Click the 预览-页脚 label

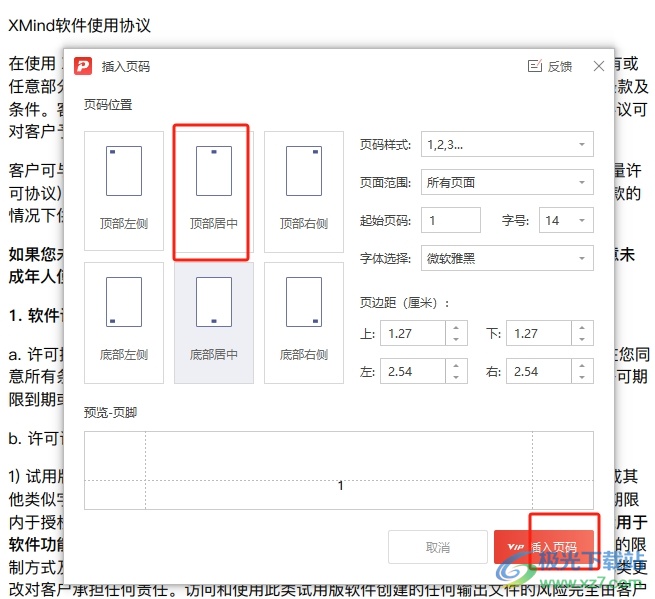pos(110,413)
